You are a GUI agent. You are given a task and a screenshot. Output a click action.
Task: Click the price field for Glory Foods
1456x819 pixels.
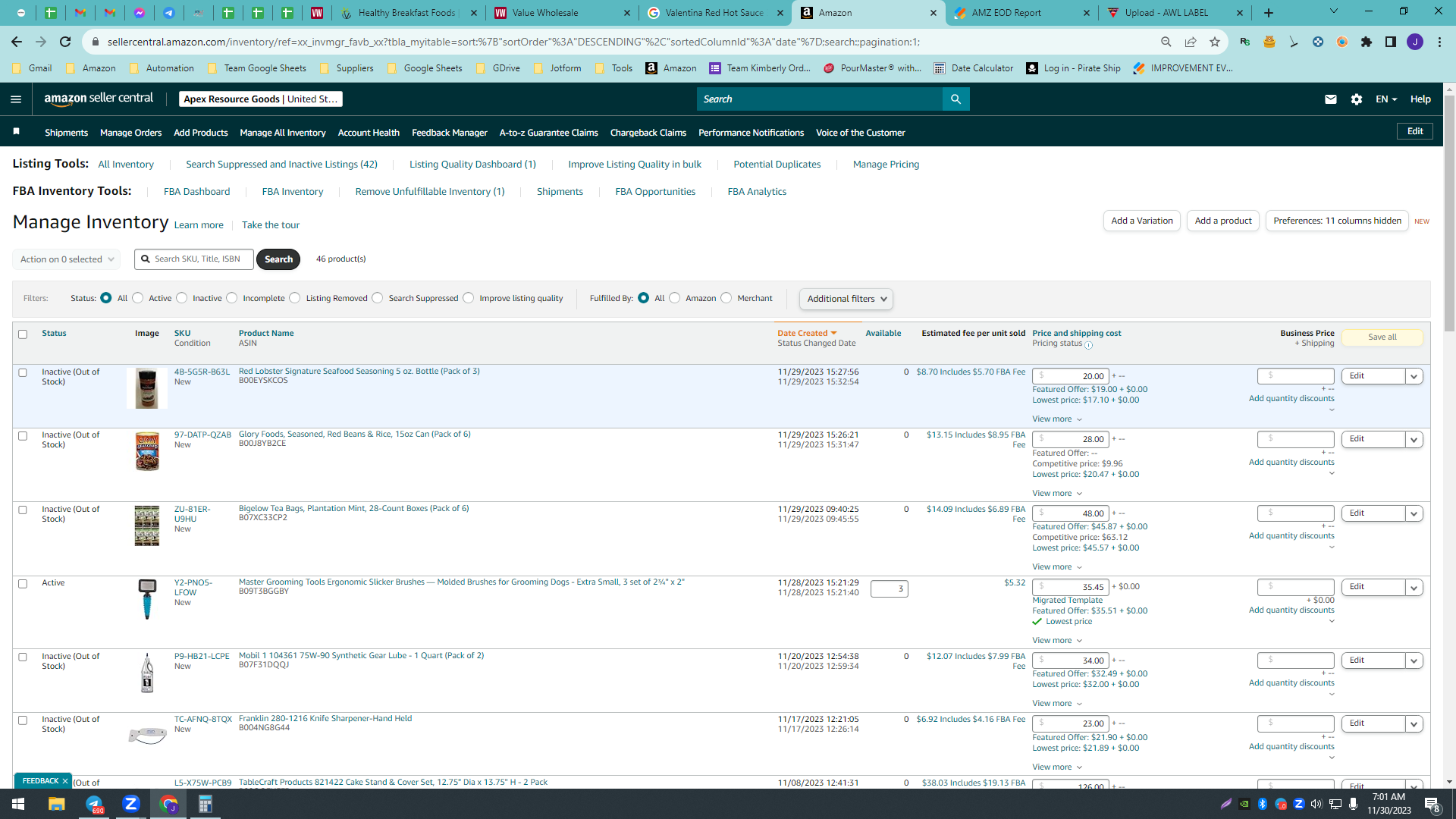coord(1070,439)
